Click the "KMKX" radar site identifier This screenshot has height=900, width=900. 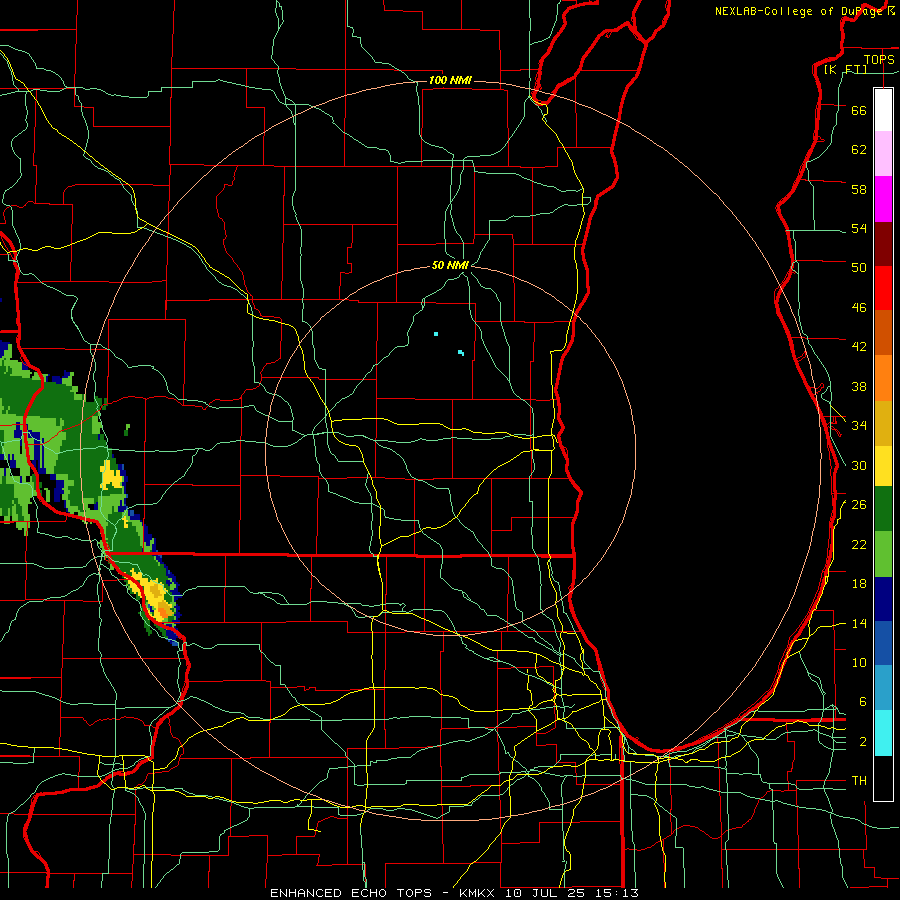[479, 893]
